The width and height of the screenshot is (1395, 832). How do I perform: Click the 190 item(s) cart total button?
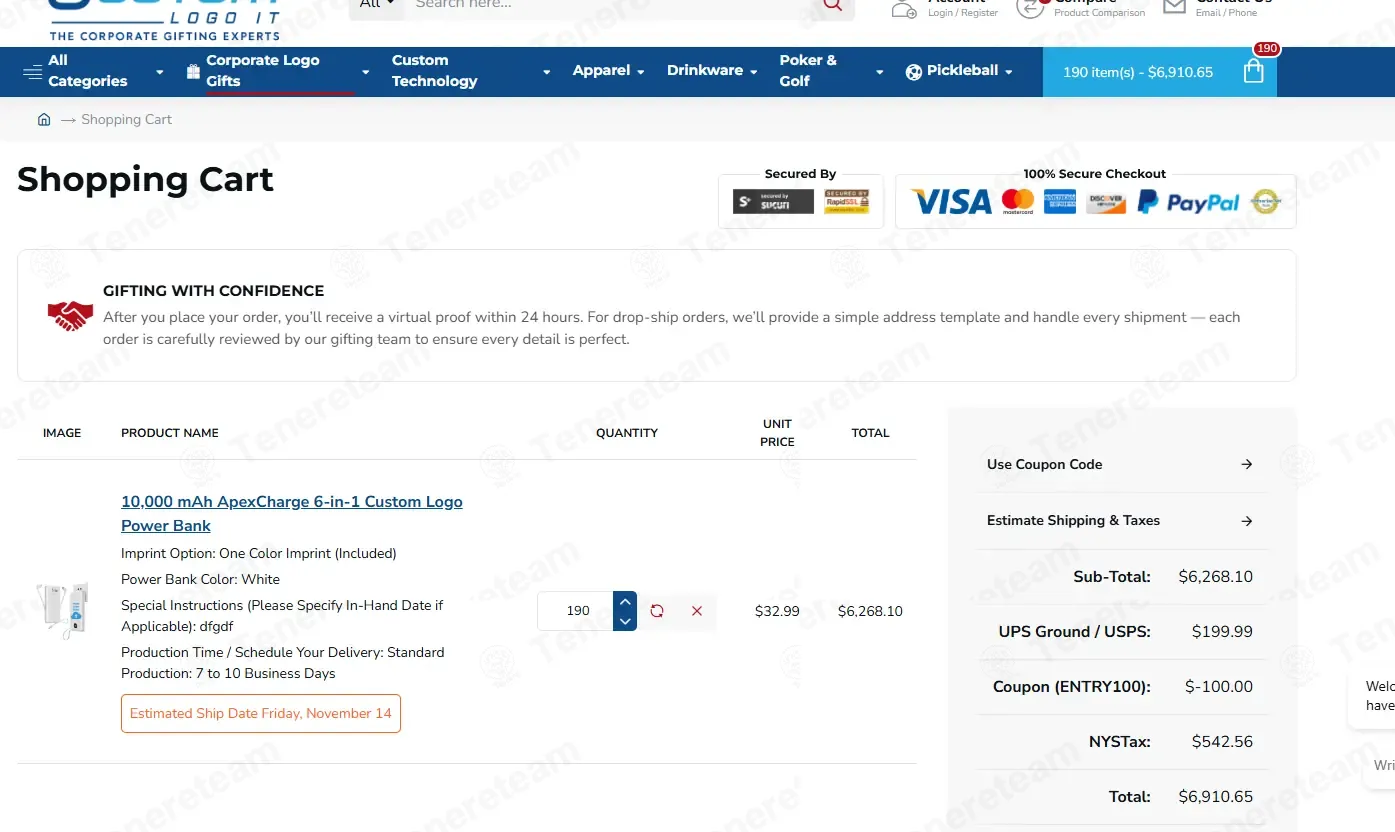(1137, 72)
